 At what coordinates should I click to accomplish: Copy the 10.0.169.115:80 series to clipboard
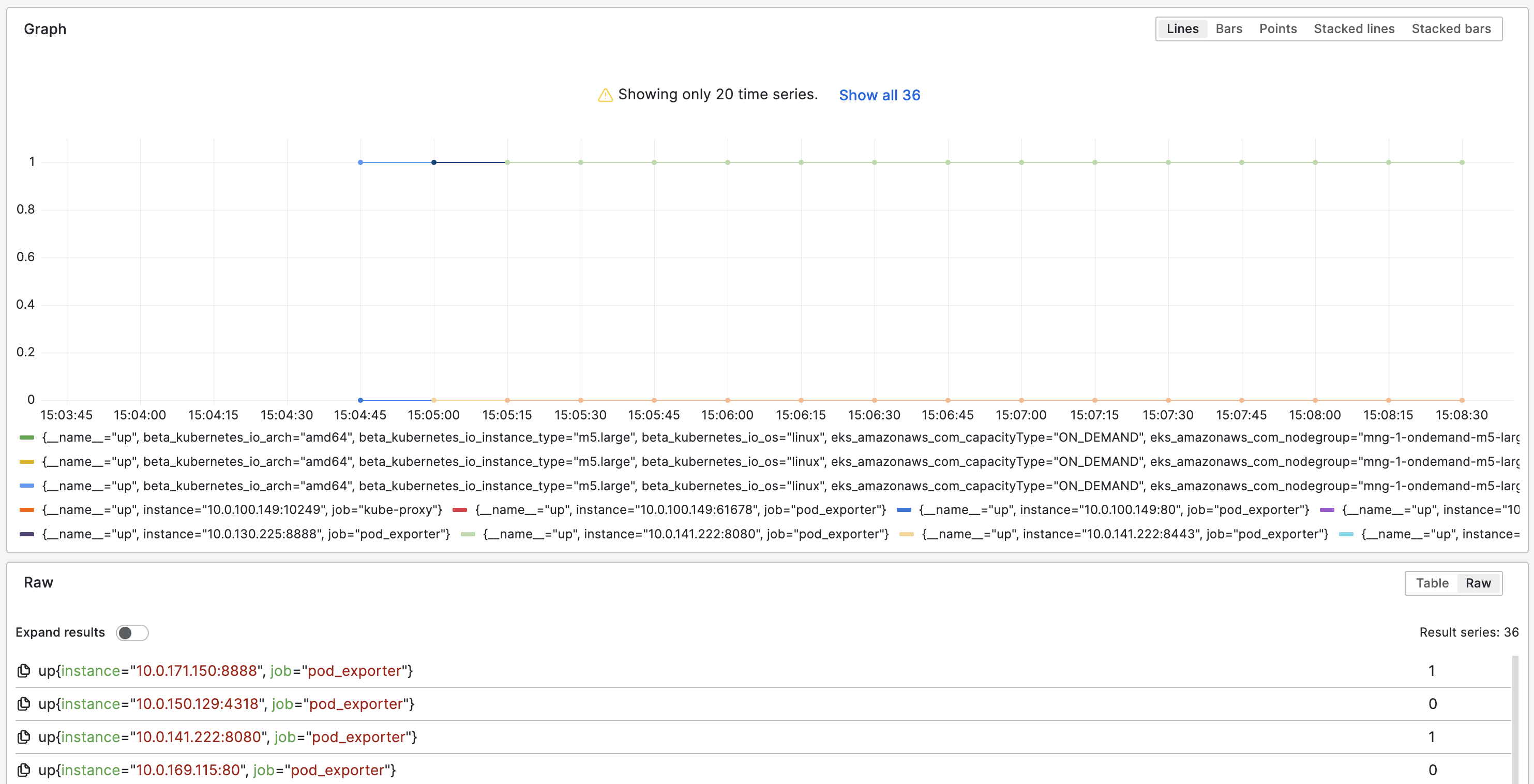24,771
